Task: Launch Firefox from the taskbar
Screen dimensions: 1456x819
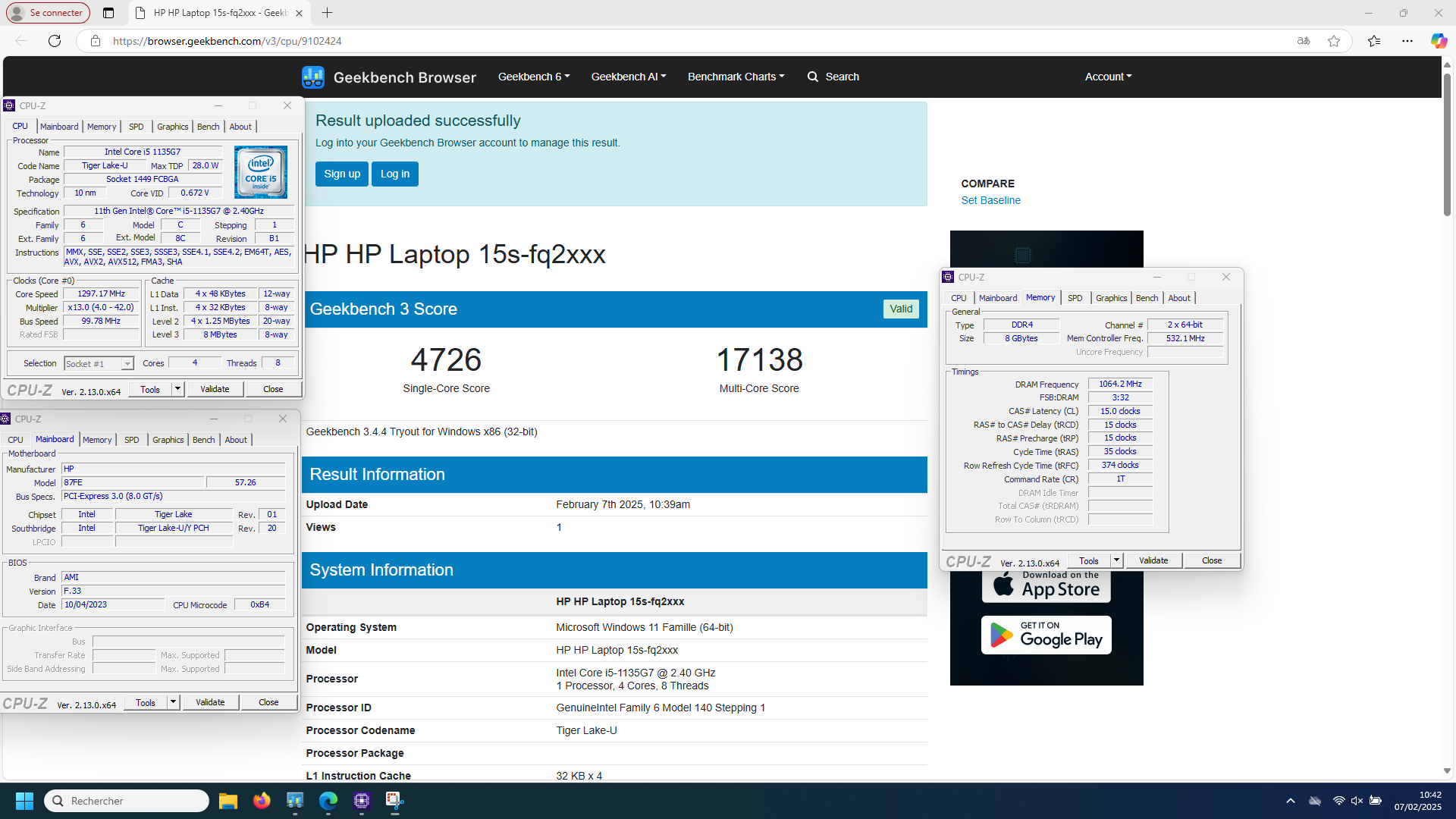Action: pos(262,801)
